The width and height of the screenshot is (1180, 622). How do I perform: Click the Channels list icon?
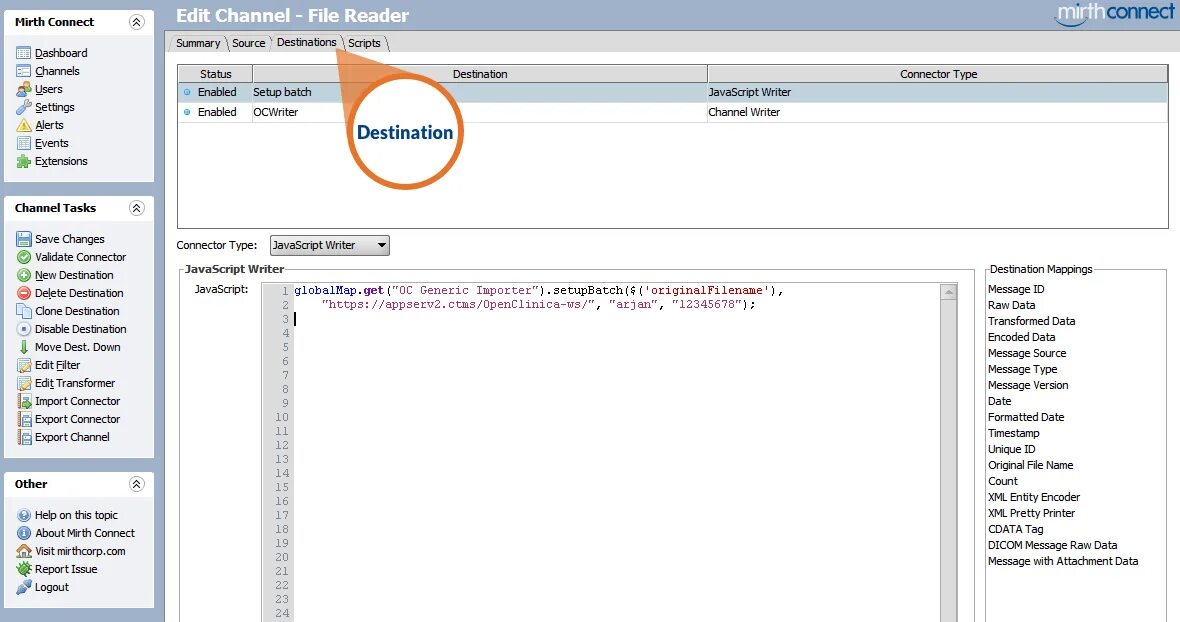[23, 71]
